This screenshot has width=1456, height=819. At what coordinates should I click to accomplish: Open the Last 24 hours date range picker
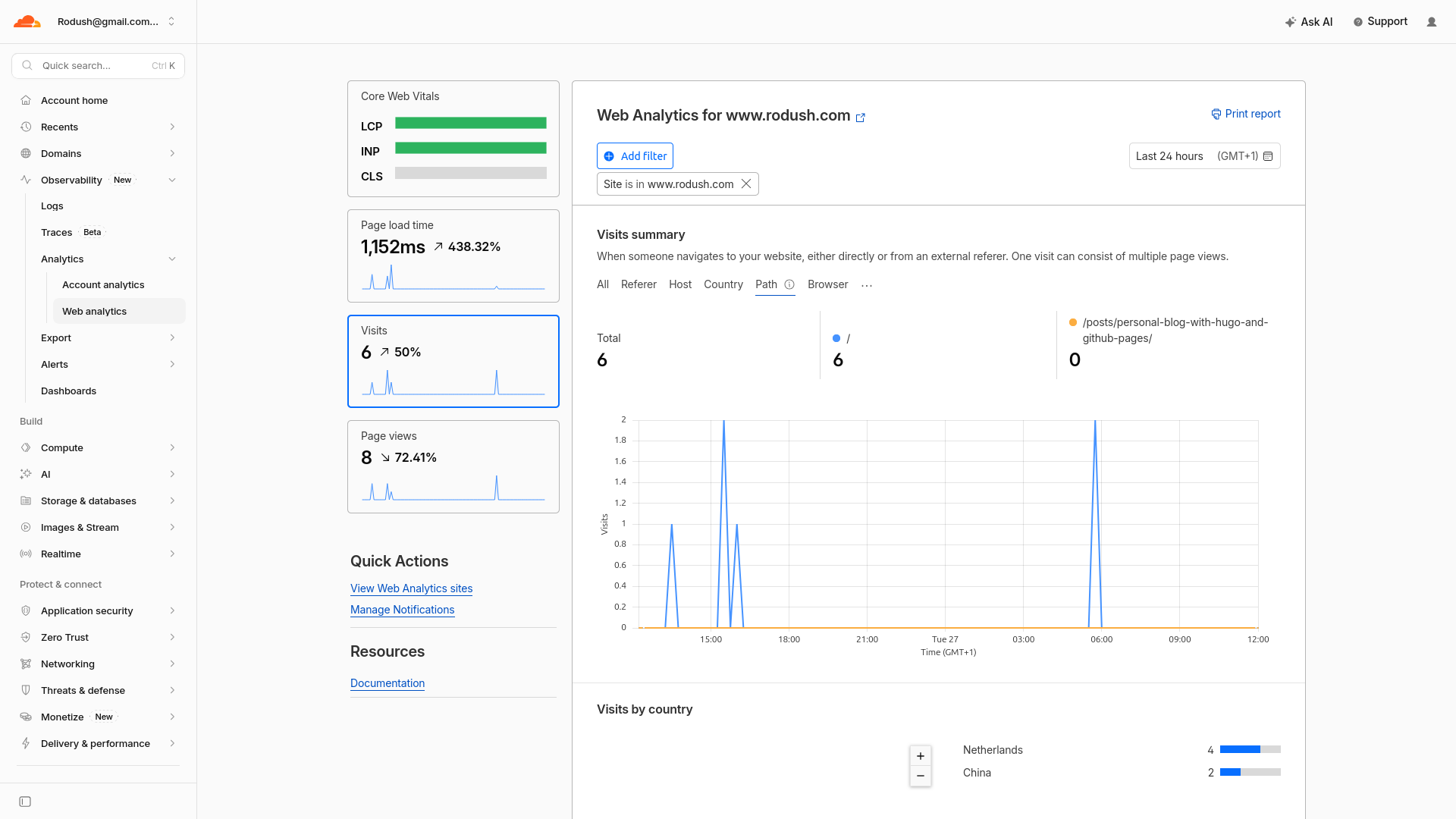click(1204, 156)
